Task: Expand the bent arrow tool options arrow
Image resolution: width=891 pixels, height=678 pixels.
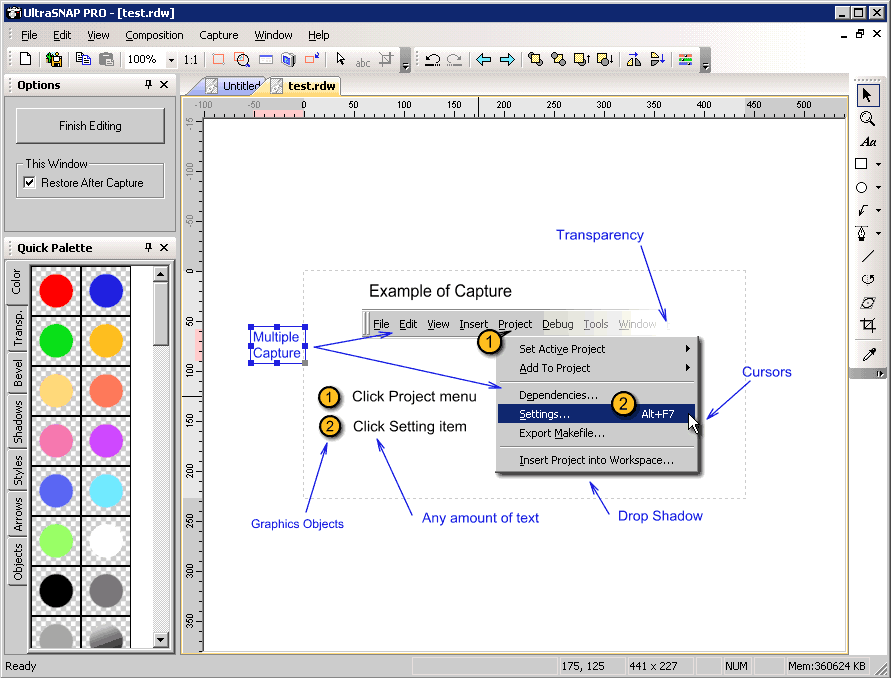Action: 878,210
